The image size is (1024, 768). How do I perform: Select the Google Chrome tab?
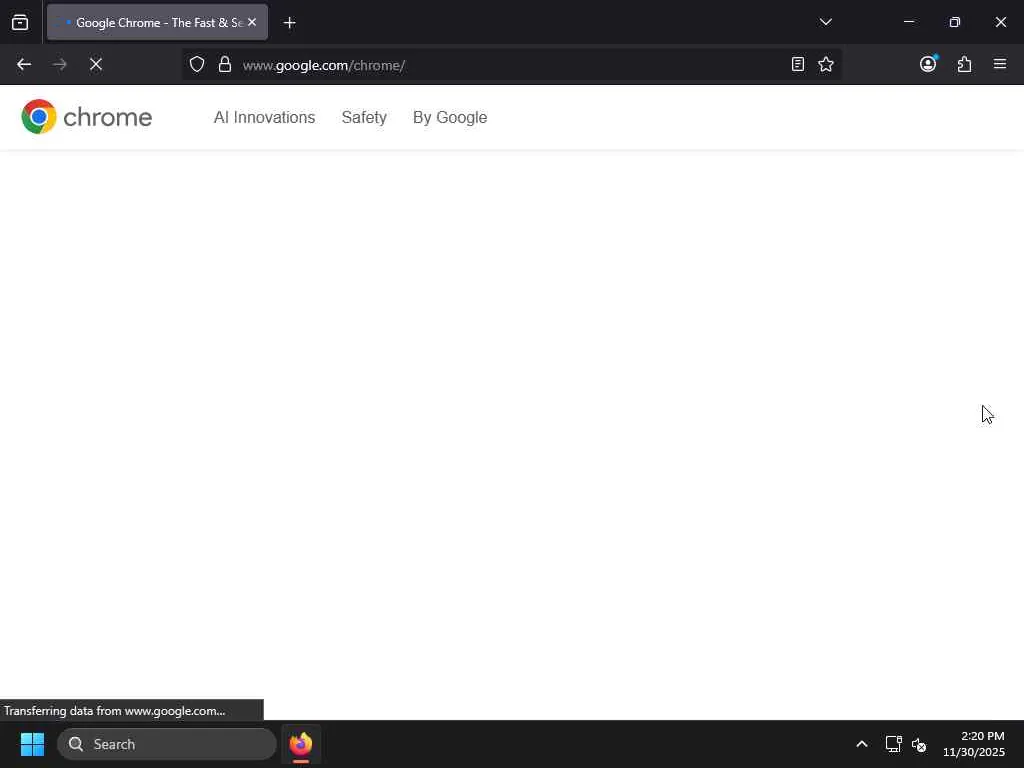[157, 22]
